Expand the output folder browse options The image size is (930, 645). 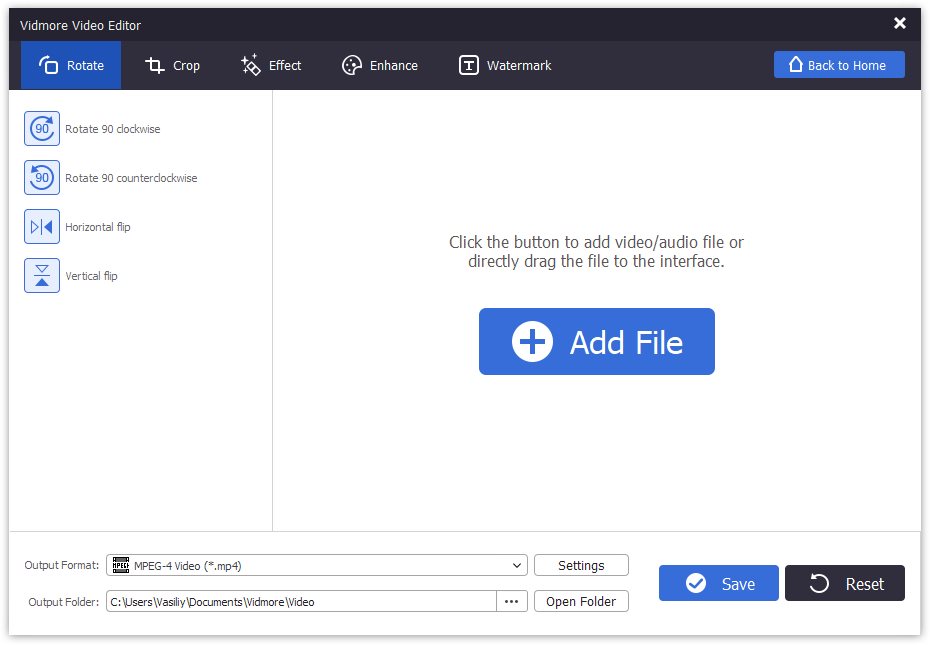point(511,601)
